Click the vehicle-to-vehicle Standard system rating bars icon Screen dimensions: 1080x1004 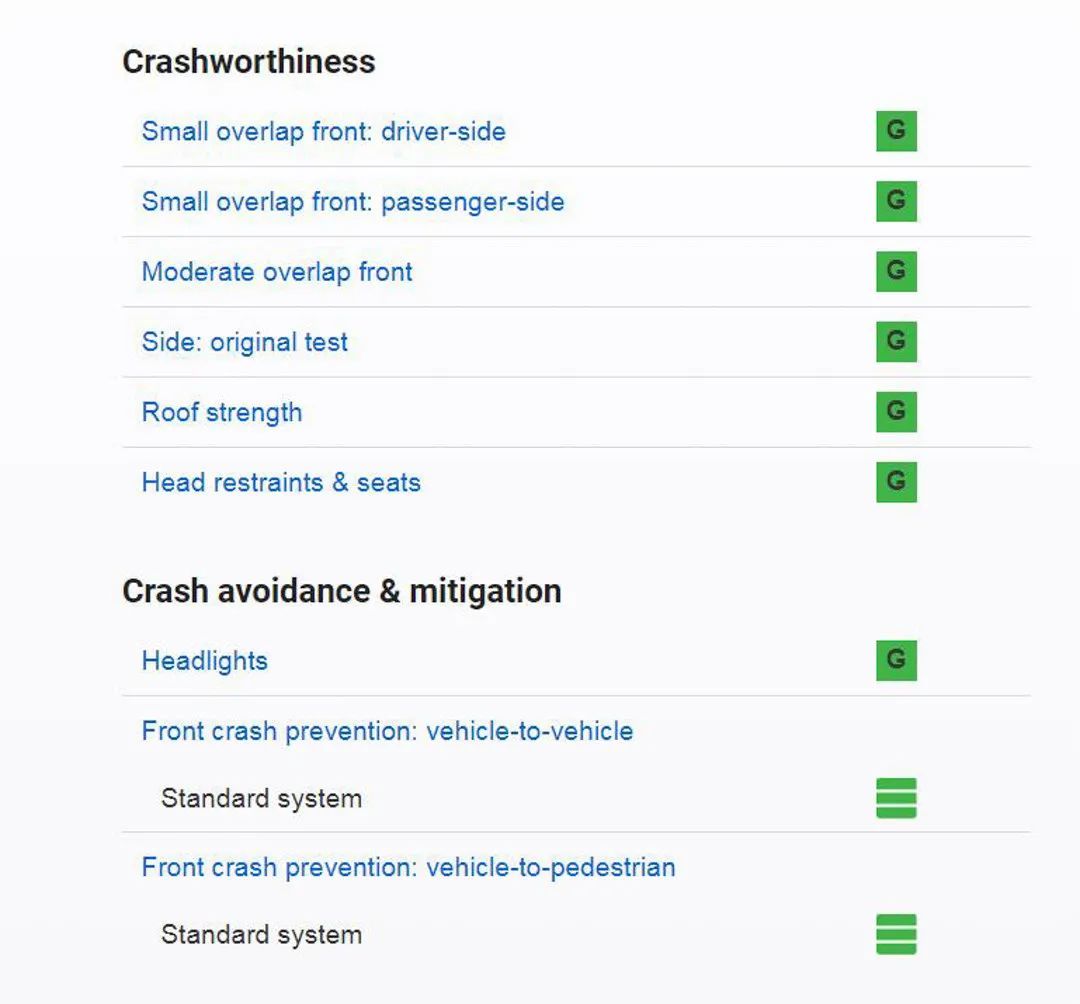(x=896, y=798)
